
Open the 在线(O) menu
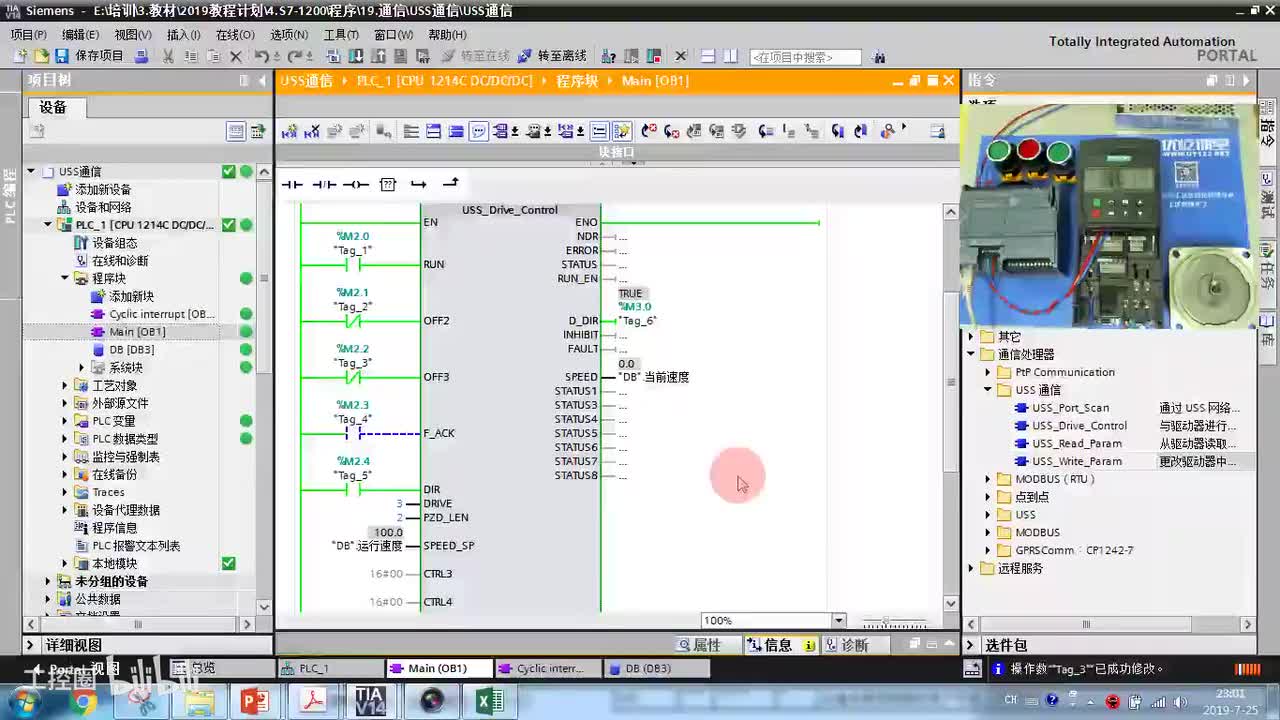click(x=235, y=35)
